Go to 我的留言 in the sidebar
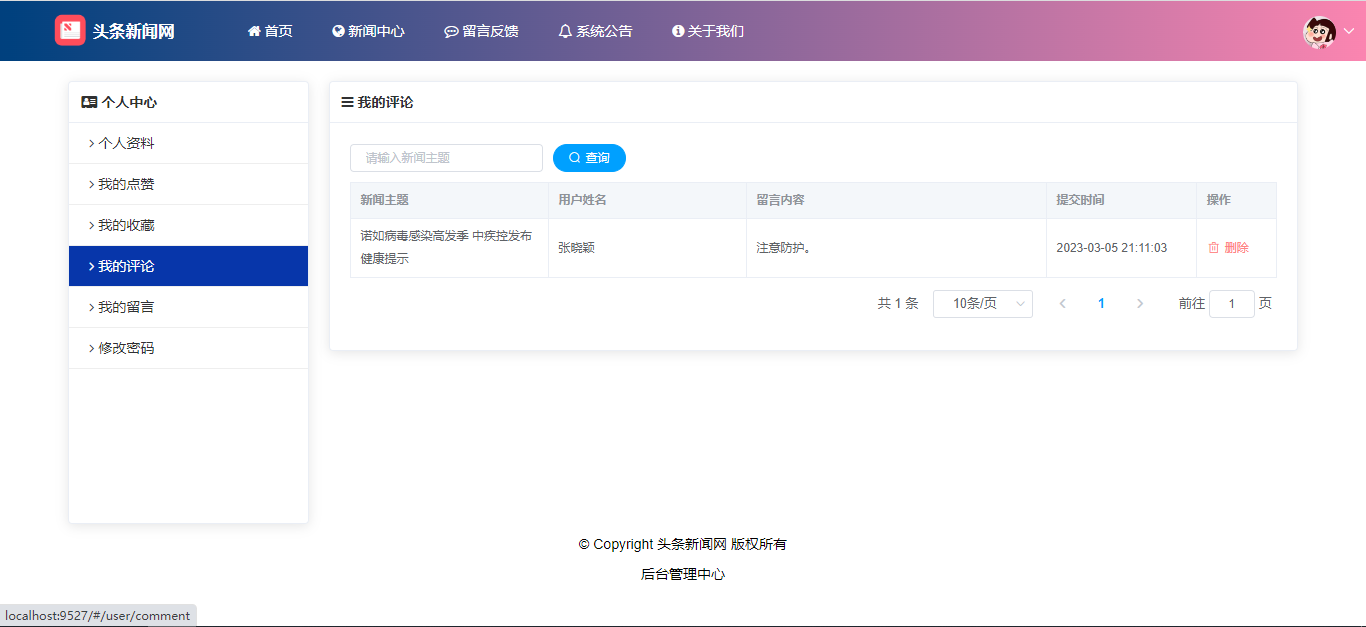 pos(126,307)
